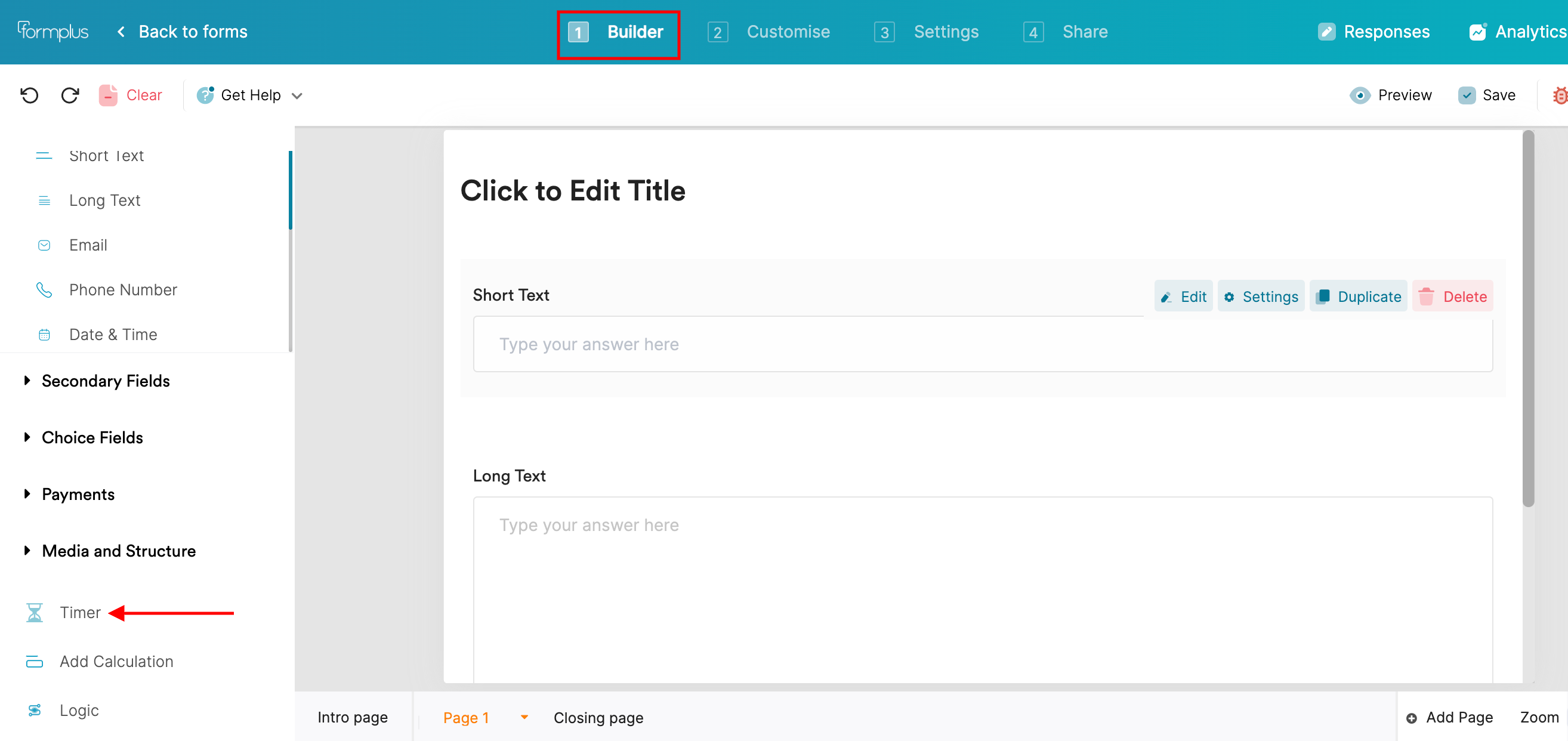Click the Add Page plus icon
Screen dimensions: 1568x741
[1412, 718]
